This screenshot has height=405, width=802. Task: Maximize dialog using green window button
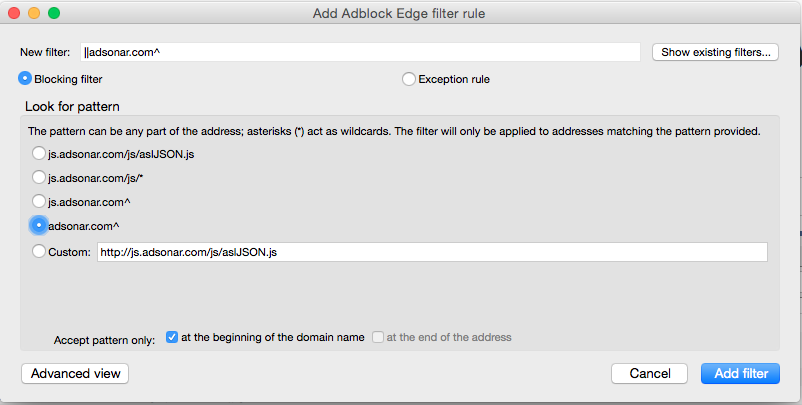coord(54,13)
